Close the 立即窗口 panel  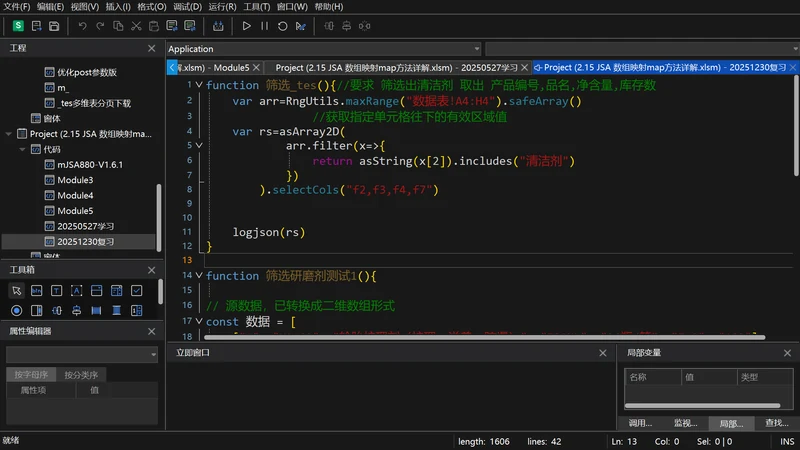click(603, 353)
